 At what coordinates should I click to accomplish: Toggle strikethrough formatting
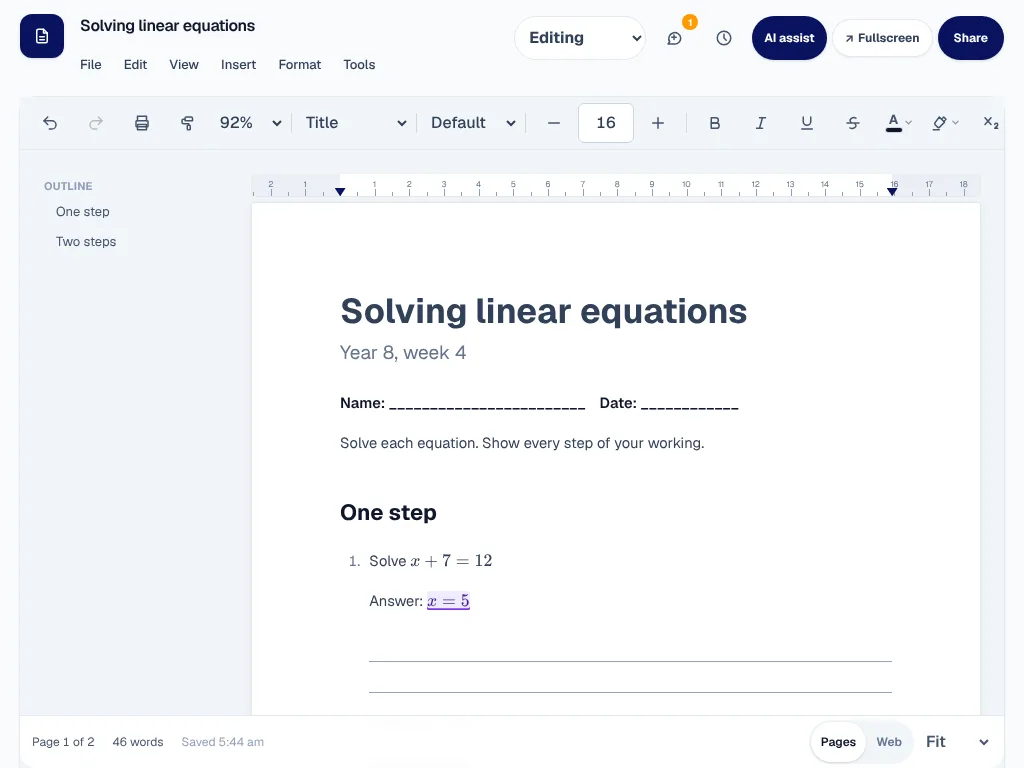point(852,123)
